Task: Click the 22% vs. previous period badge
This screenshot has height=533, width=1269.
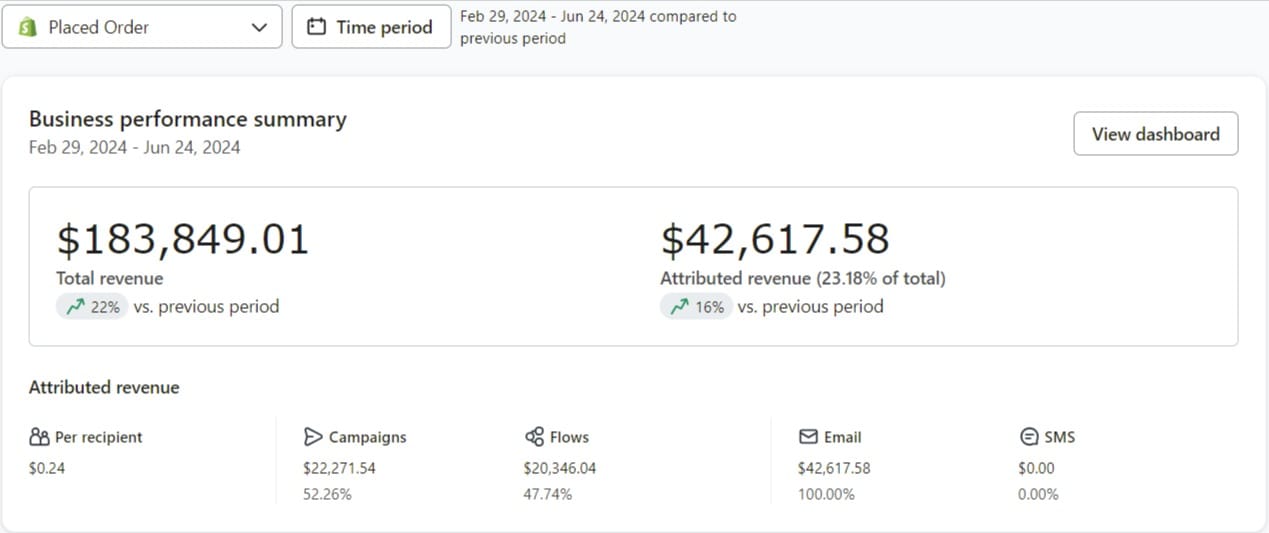Action: click(x=93, y=307)
